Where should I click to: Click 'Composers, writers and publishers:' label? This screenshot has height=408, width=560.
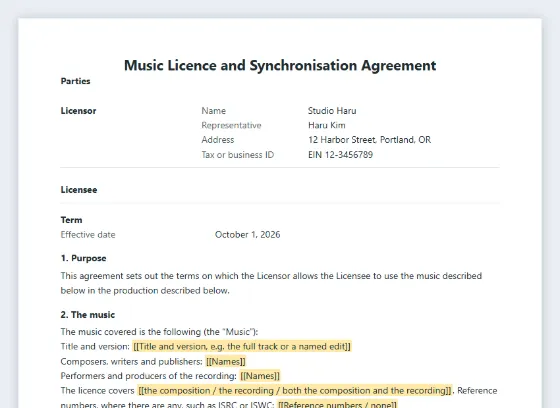tap(131, 362)
